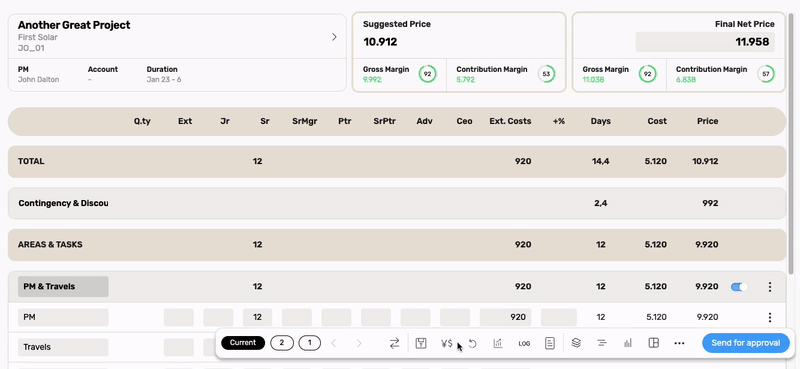Click Duration value Jan 23 - 6
This screenshot has height=369, width=800.
pos(164,80)
